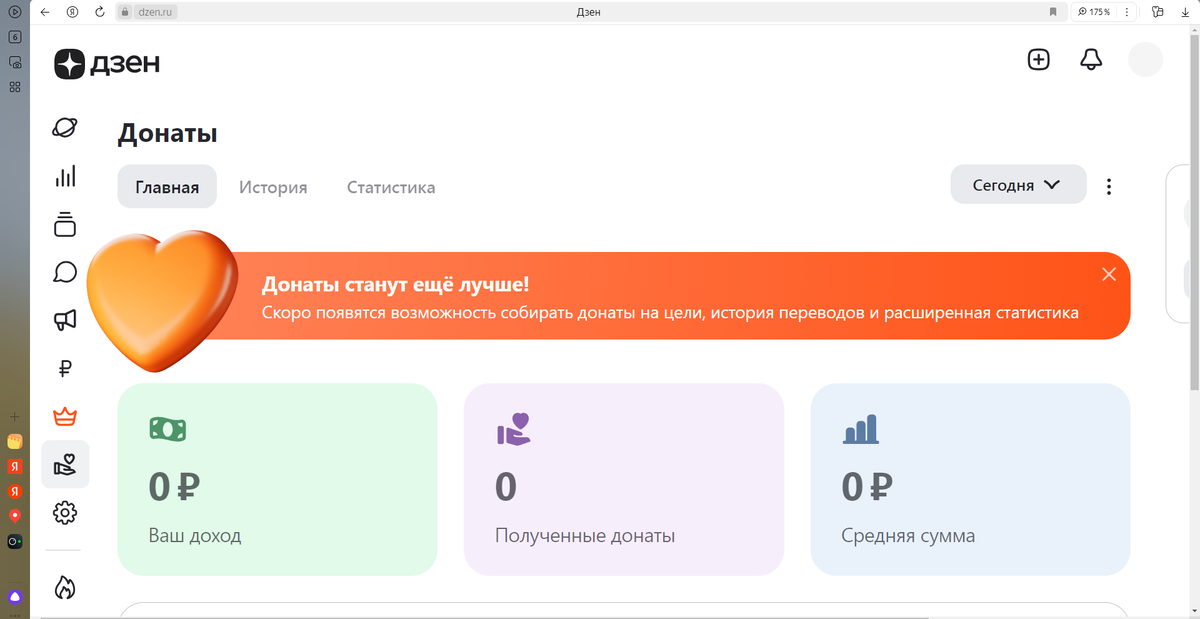The width and height of the screenshot is (1200, 619).
Task: Click the Дзен logo
Action: coord(107,63)
